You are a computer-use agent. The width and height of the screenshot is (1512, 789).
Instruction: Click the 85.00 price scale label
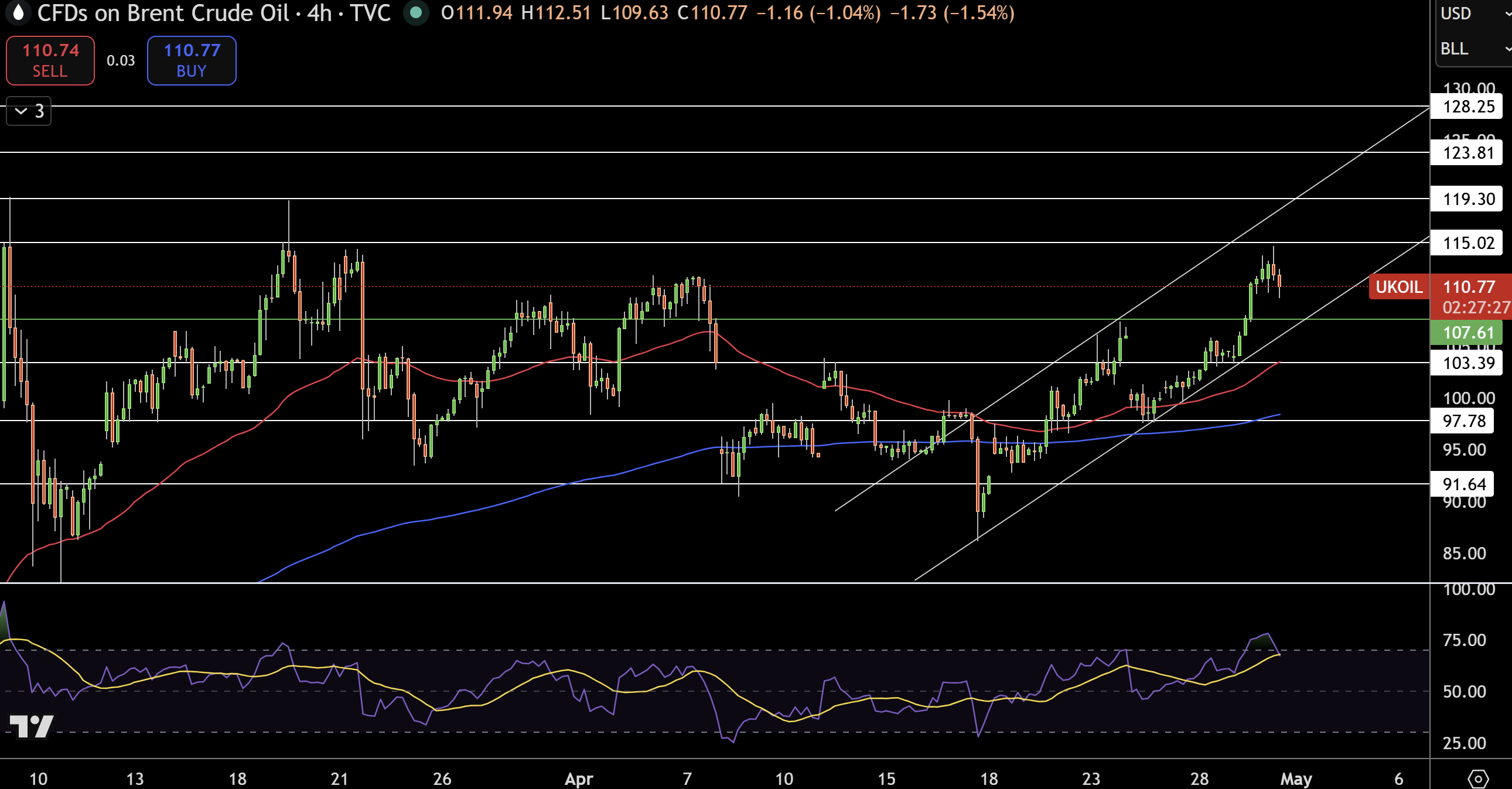(x=1465, y=554)
